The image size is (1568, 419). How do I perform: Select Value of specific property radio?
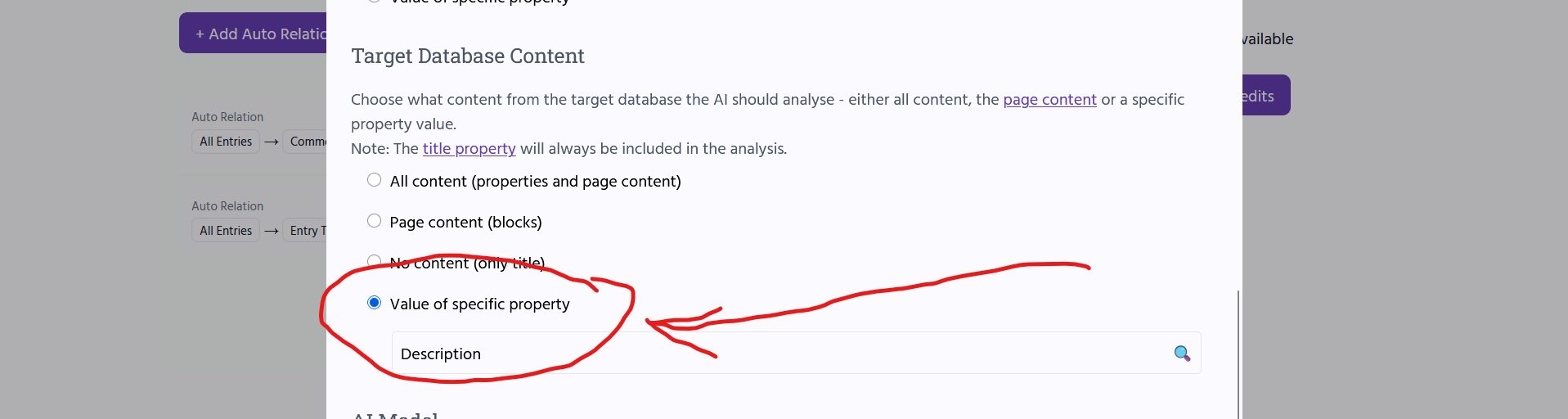point(374,303)
